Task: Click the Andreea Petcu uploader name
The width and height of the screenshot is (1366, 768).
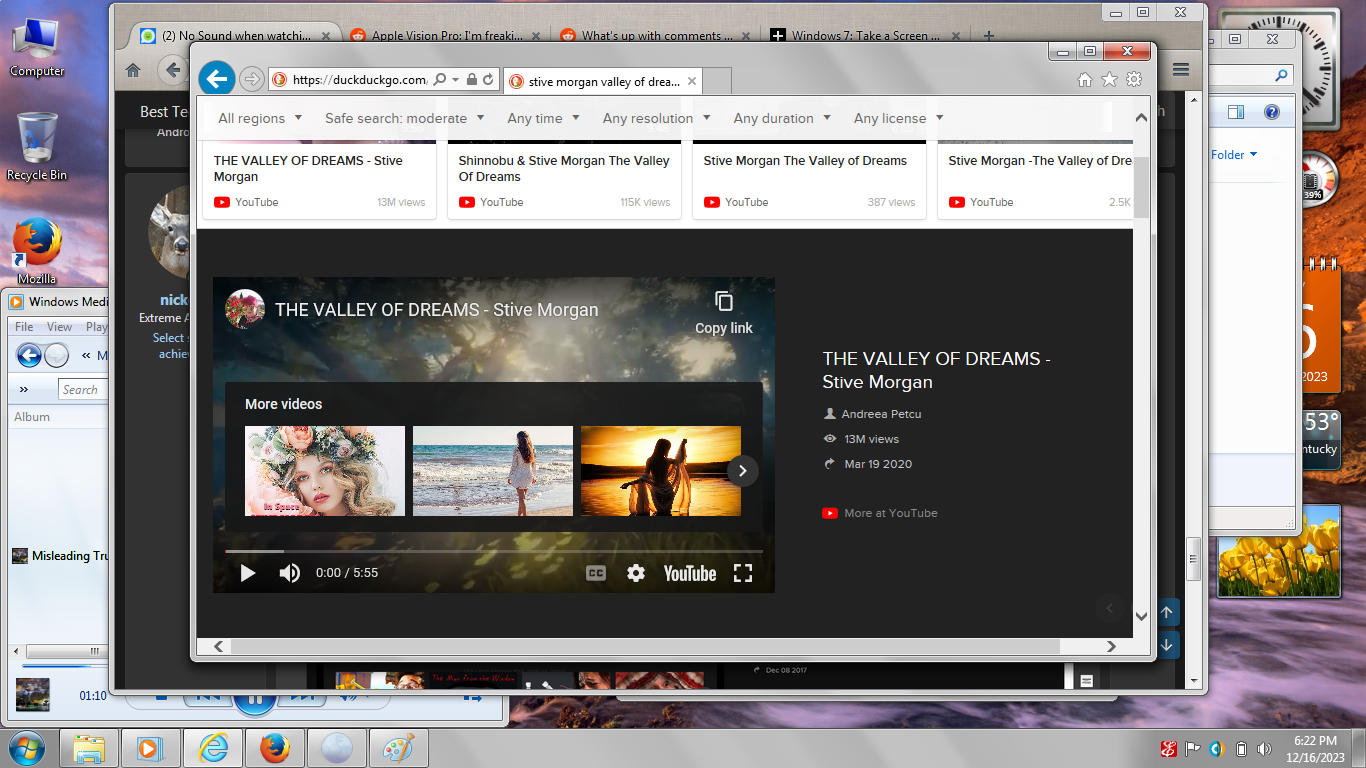Action: coord(880,414)
